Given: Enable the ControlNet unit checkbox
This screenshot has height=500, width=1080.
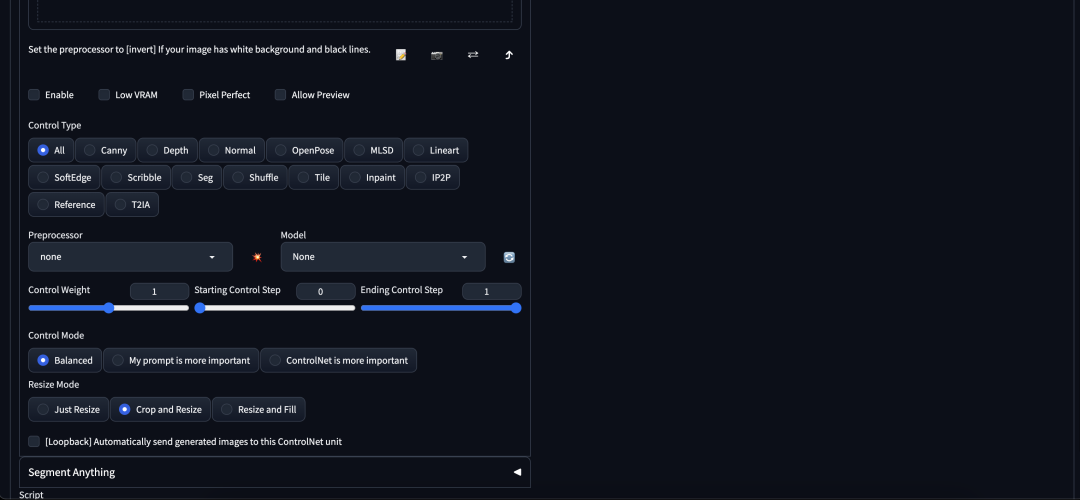Looking at the screenshot, I should pos(34,94).
